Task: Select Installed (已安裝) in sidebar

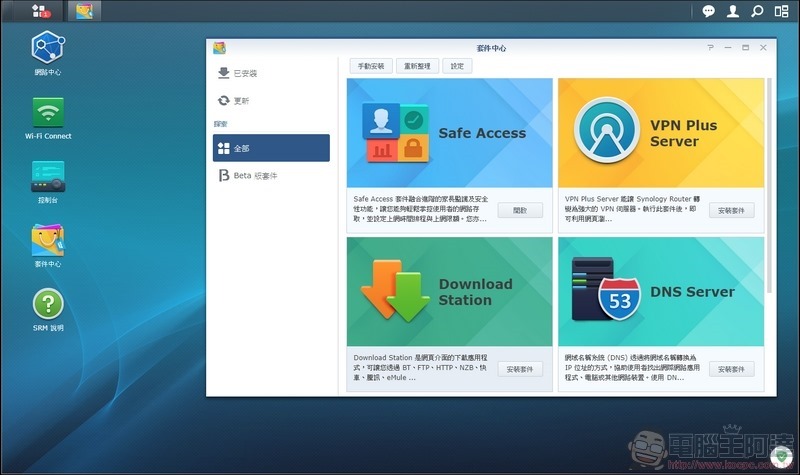Action: tap(271, 73)
